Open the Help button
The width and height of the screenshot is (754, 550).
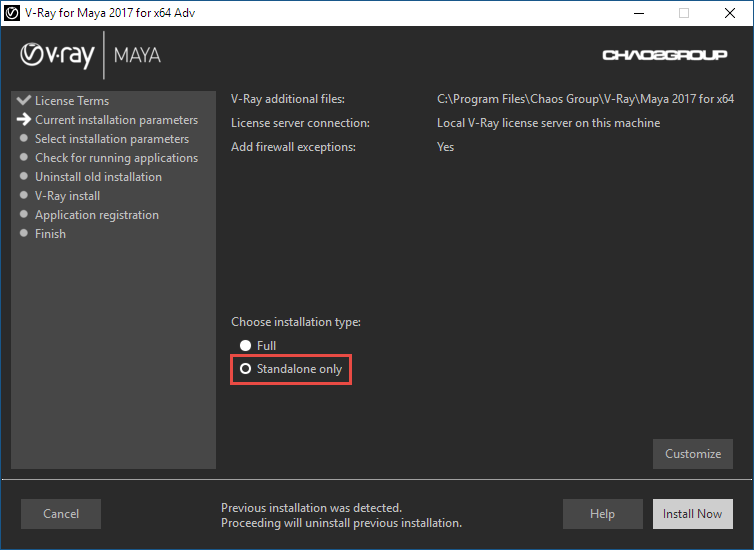point(603,513)
